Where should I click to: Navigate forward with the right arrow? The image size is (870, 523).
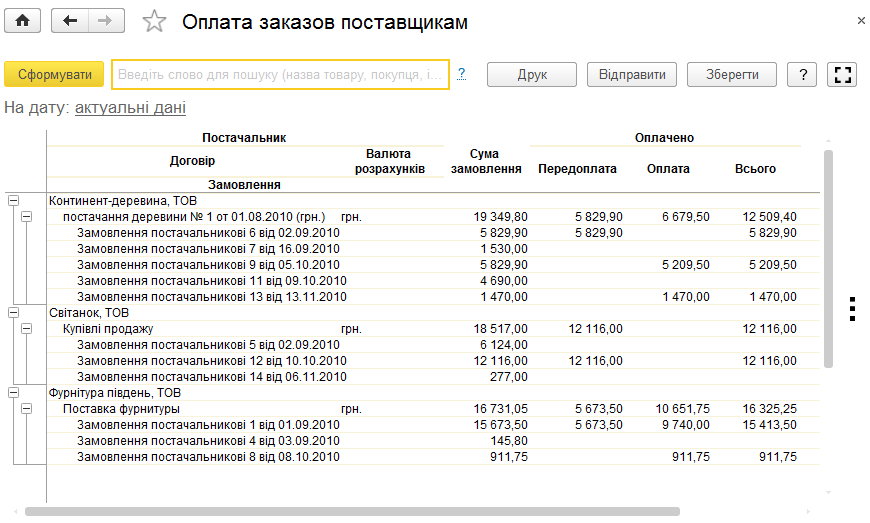point(105,21)
